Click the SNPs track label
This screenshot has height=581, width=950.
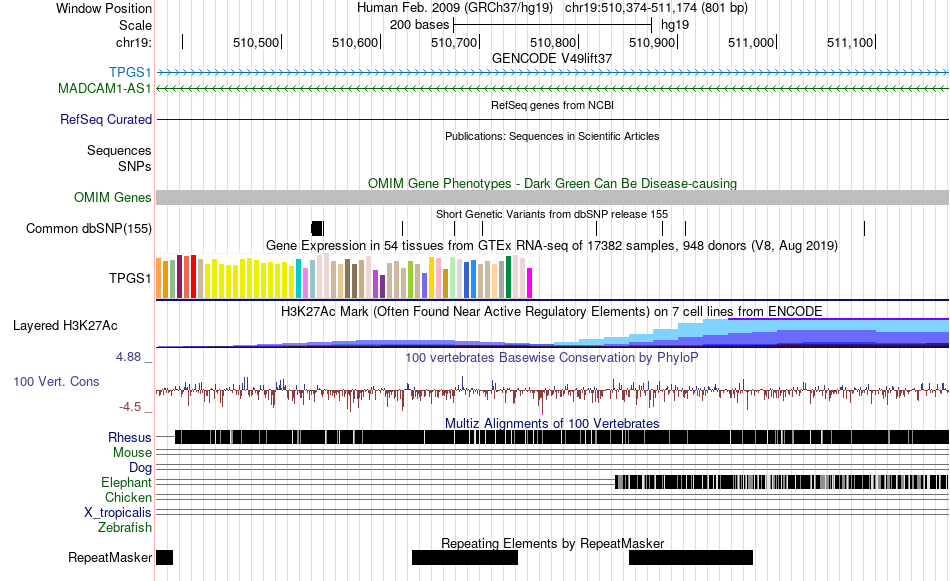[x=135, y=166]
